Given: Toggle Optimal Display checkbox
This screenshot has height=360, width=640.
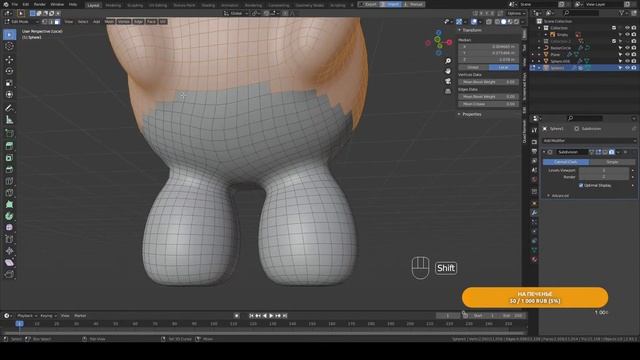Looking at the screenshot, I should (x=581, y=185).
